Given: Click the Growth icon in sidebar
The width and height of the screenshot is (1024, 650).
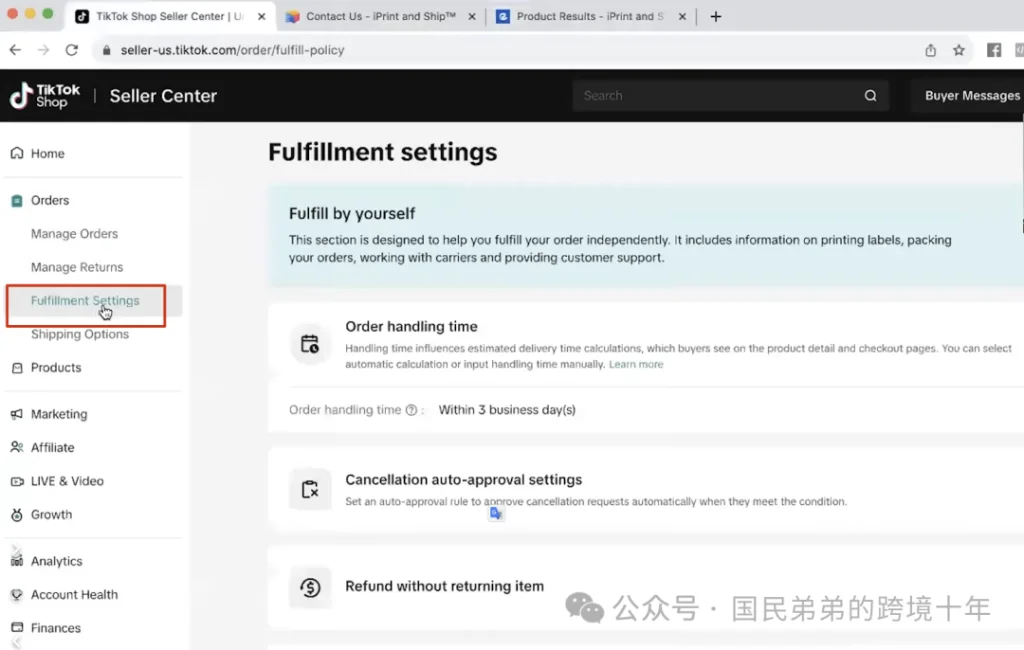Looking at the screenshot, I should (16, 515).
